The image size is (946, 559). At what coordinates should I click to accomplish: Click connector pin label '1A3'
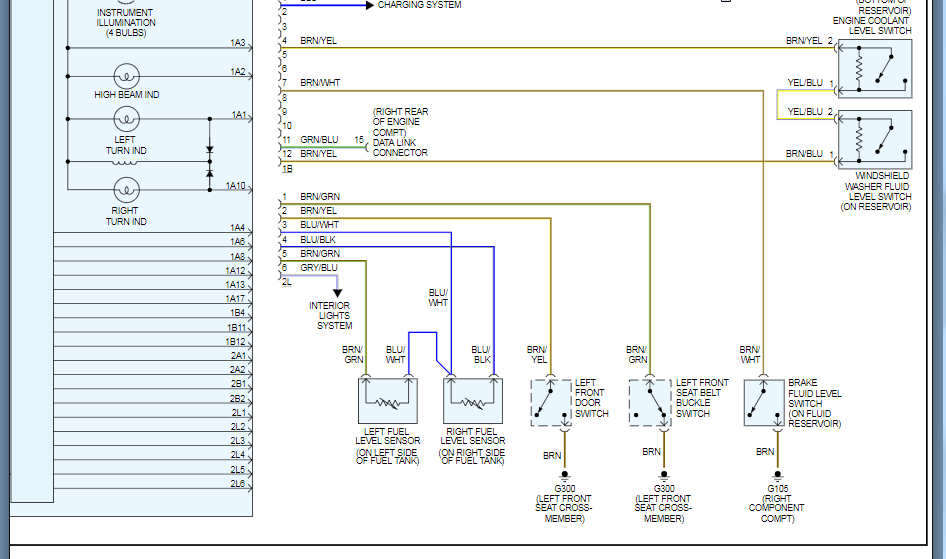[x=238, y=43]
